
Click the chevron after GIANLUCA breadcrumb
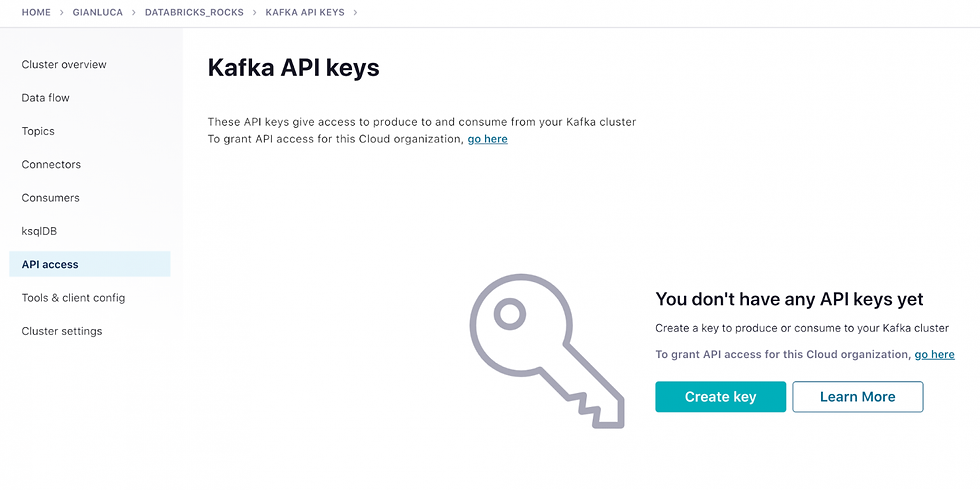[134, 12]
